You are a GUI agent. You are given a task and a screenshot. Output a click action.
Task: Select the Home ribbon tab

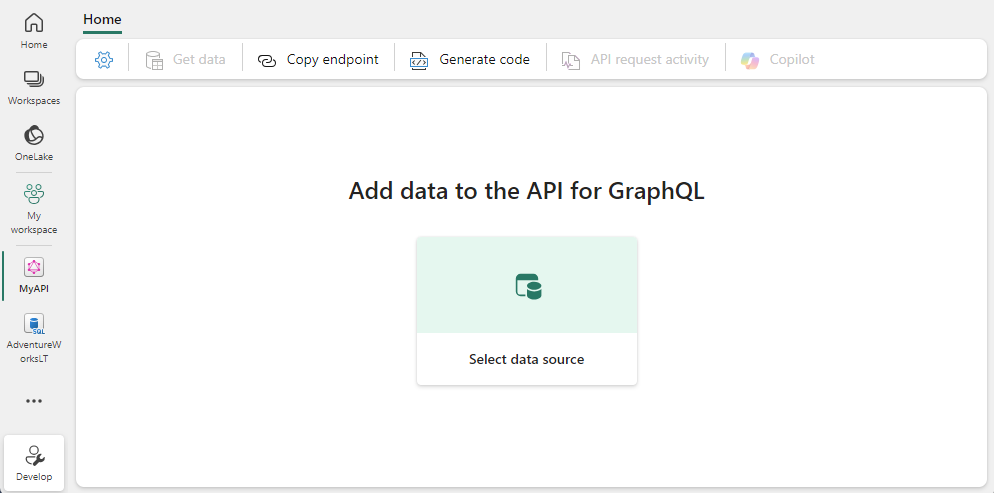point(102,19)
